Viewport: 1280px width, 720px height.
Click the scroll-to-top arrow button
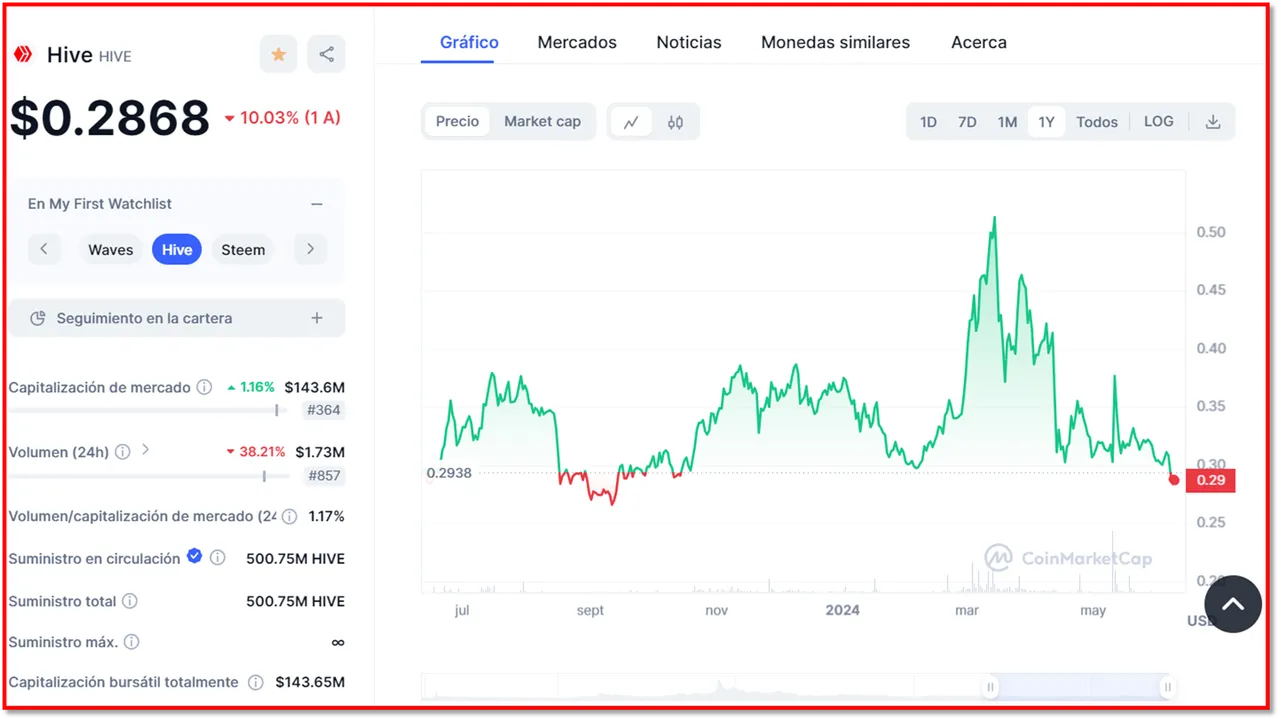pyautogui.click(x=1233, y=604)
